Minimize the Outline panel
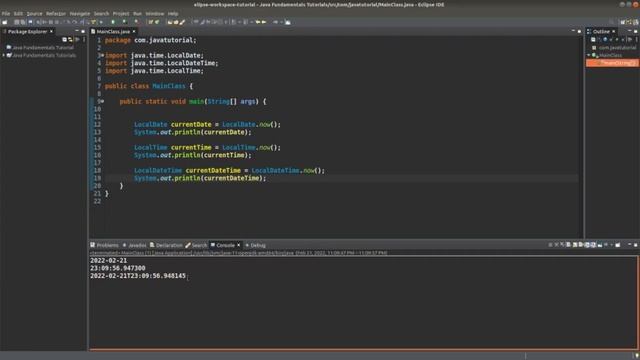Image resolution: width=640 pixels, height=360 pixels. click(629, 31)
